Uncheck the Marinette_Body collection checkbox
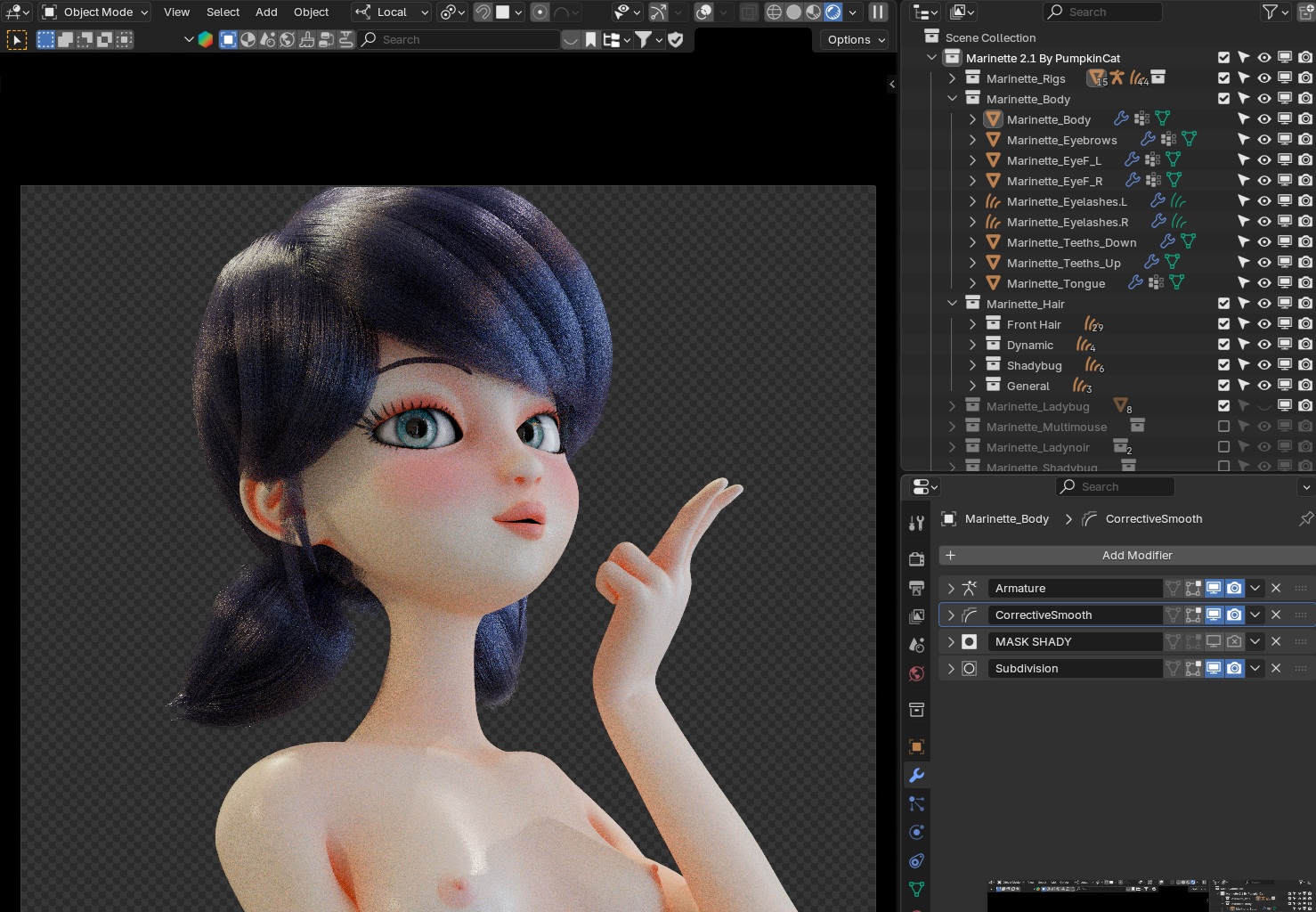Screen dimensions: 1316x912 point(1223,99)
